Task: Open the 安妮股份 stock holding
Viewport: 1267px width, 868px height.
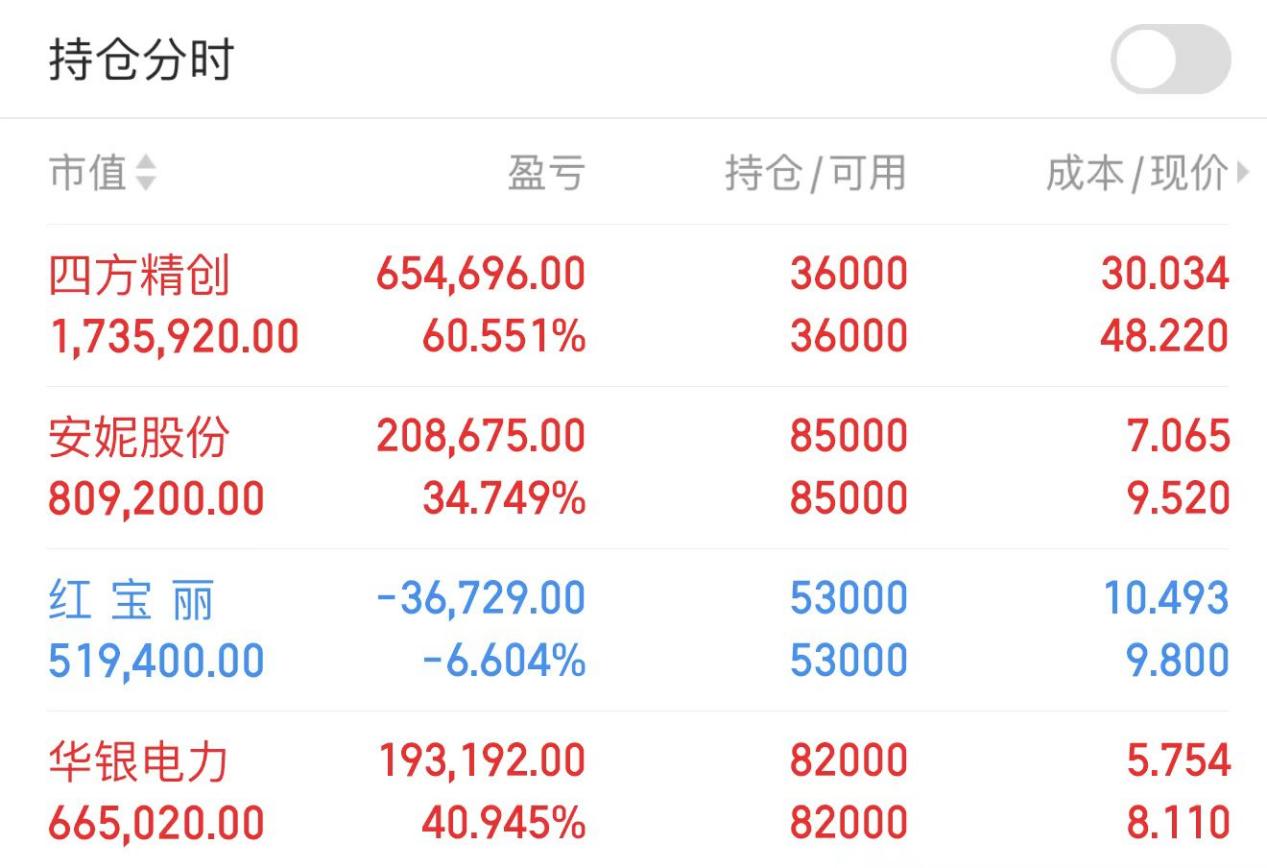Action: tap(638, 467)
